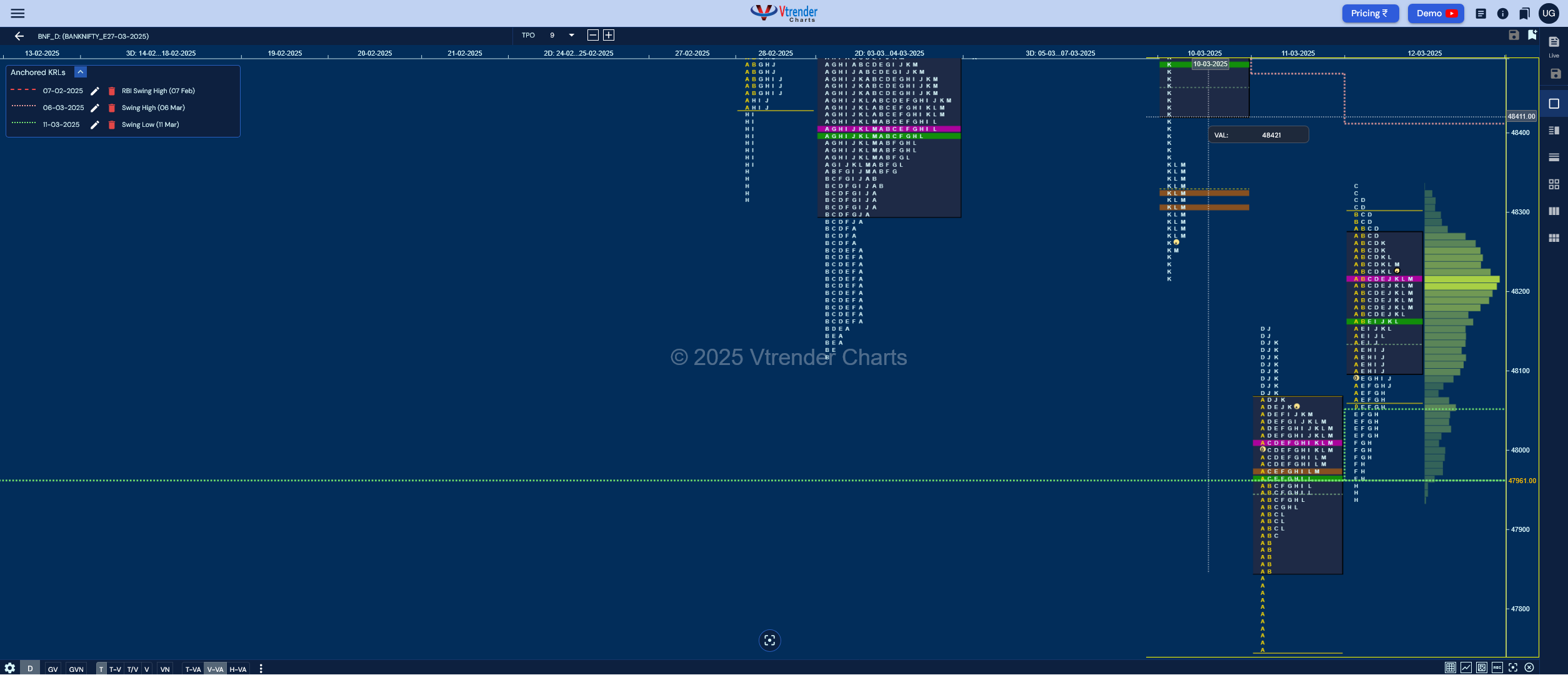Select the four-square grid layout icon
Viewport: 1568px width, 675px height.
click(1554, 184)
